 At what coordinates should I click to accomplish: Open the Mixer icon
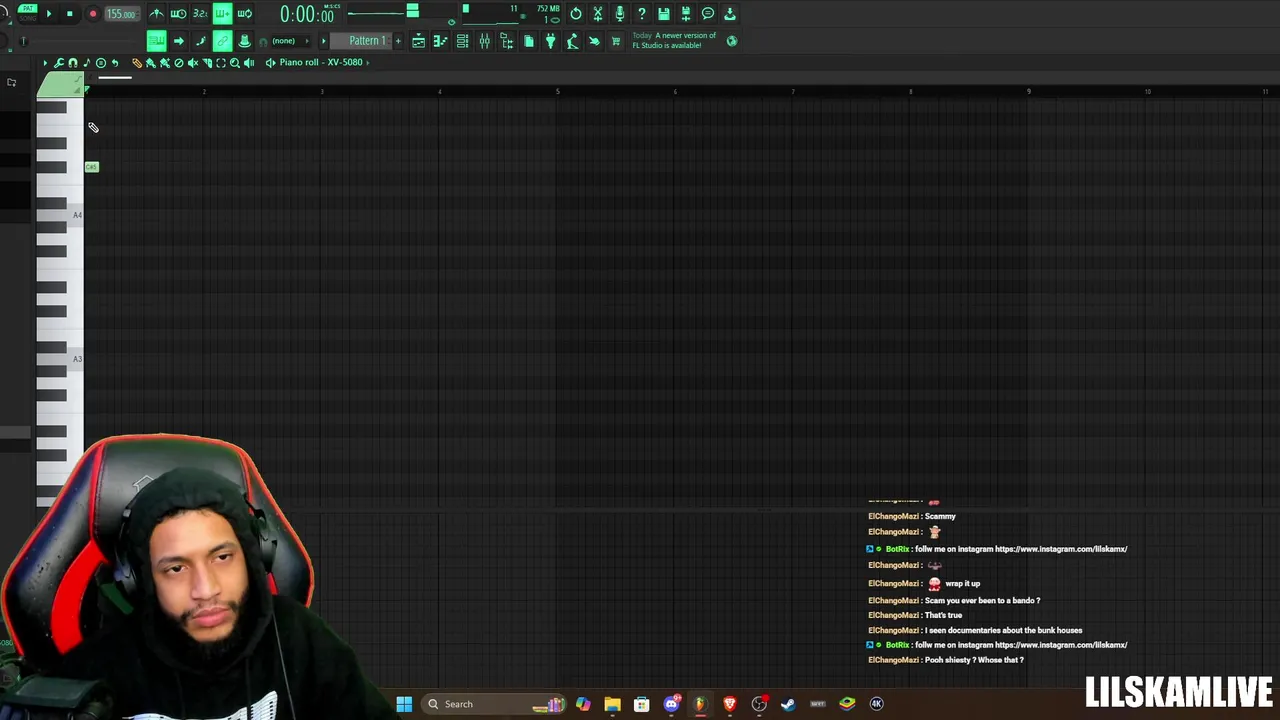click(x=485, y=41)
